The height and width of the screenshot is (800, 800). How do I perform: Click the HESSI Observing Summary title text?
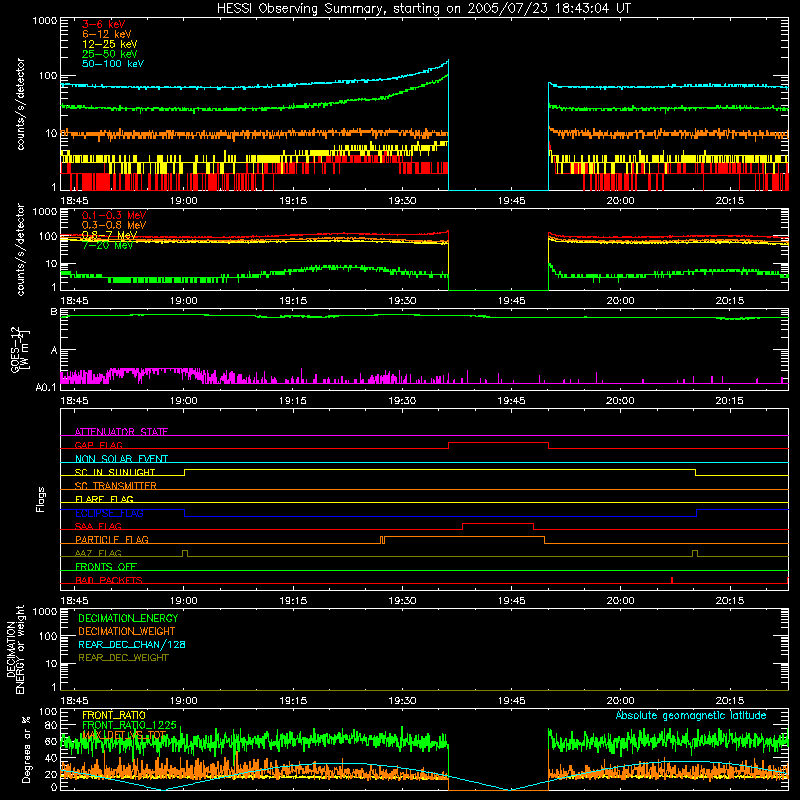tap(423, 9)
